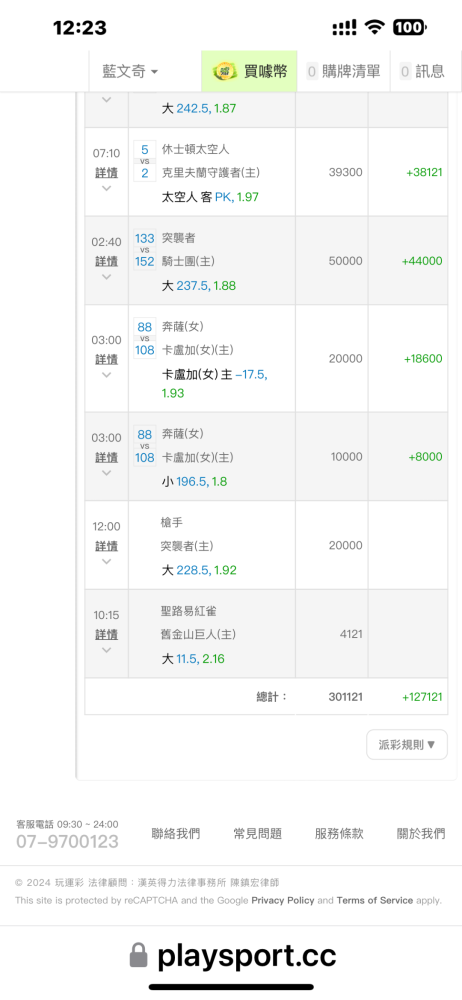Tap the padlock icon beside playsport.cc
462x1000 pixels.
click(x=138, y=956)
